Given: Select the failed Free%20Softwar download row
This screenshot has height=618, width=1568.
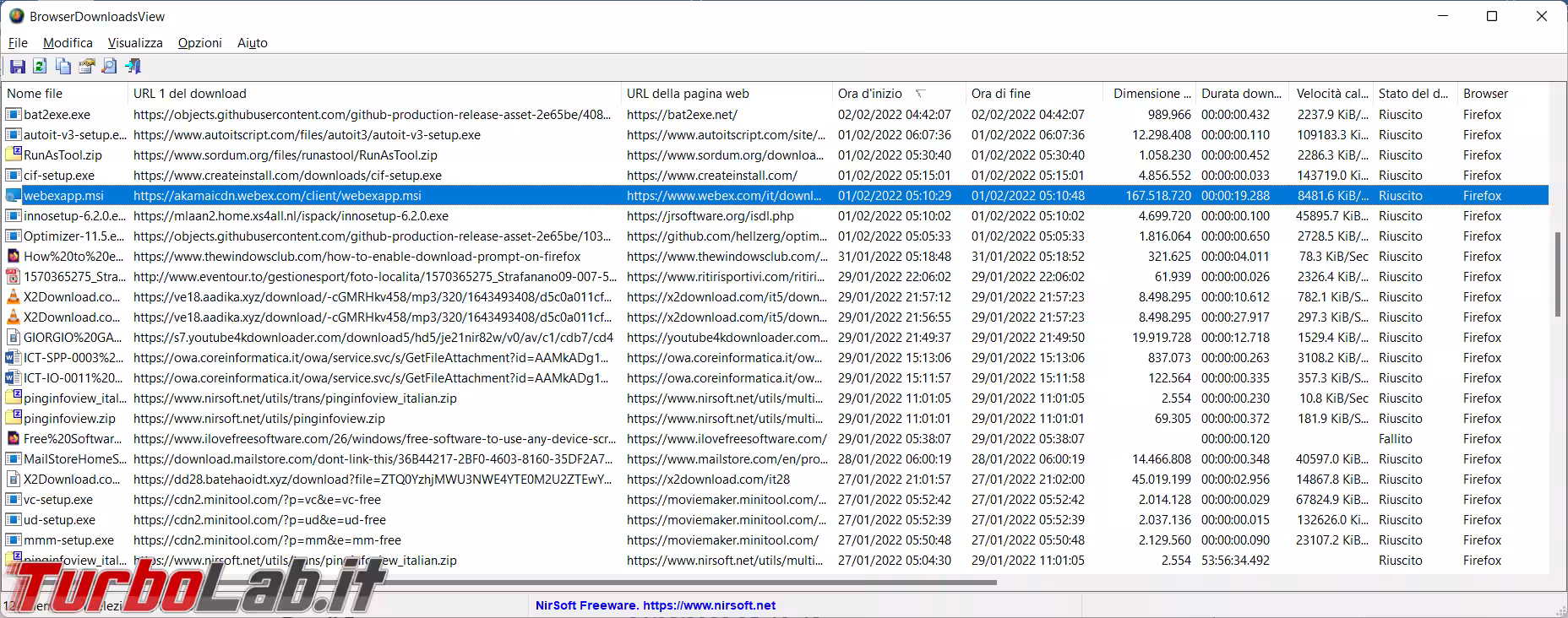Looking at the screenshot, I should click(73, 439).
